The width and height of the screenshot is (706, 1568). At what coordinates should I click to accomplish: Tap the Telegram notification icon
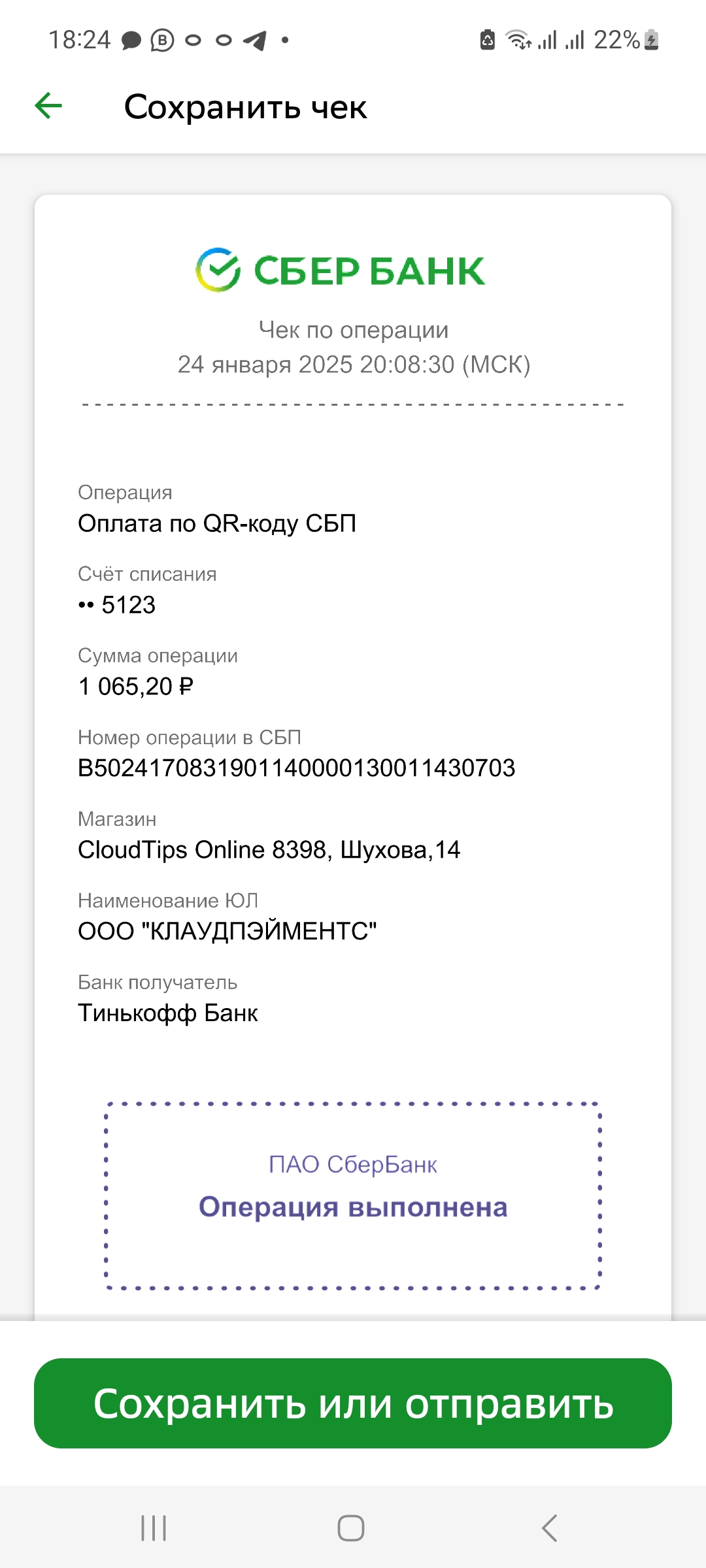click(255, 41)
